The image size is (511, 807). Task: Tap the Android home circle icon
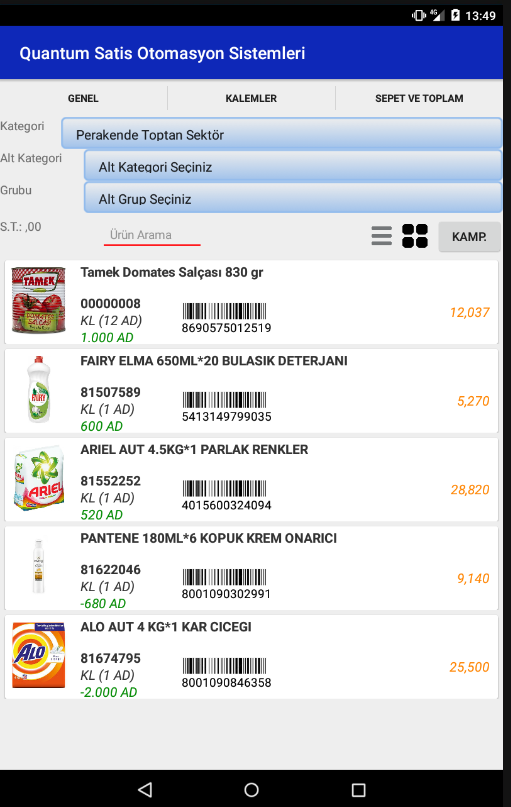coord(251,790)
